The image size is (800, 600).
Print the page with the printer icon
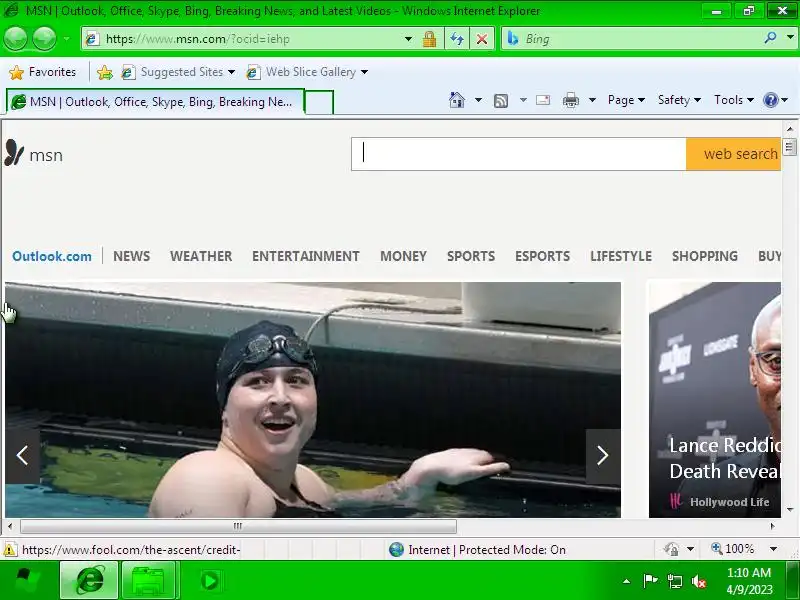pyautogui.click(x=570, y=100)
